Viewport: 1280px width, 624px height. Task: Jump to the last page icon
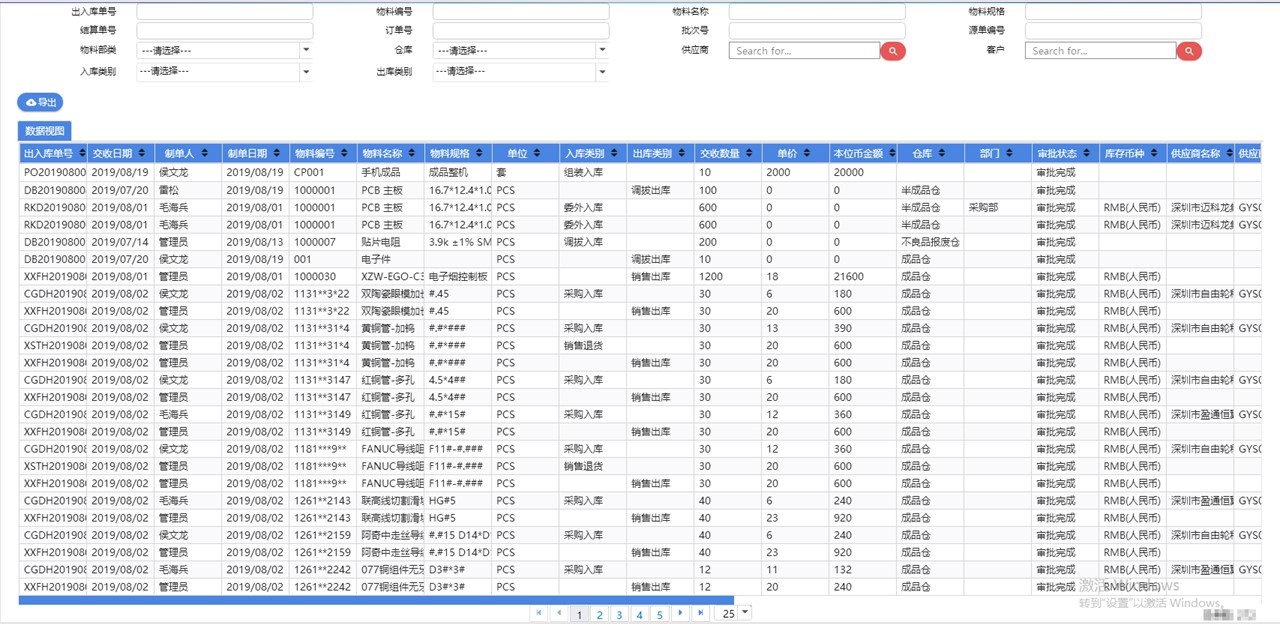point(701,613)
